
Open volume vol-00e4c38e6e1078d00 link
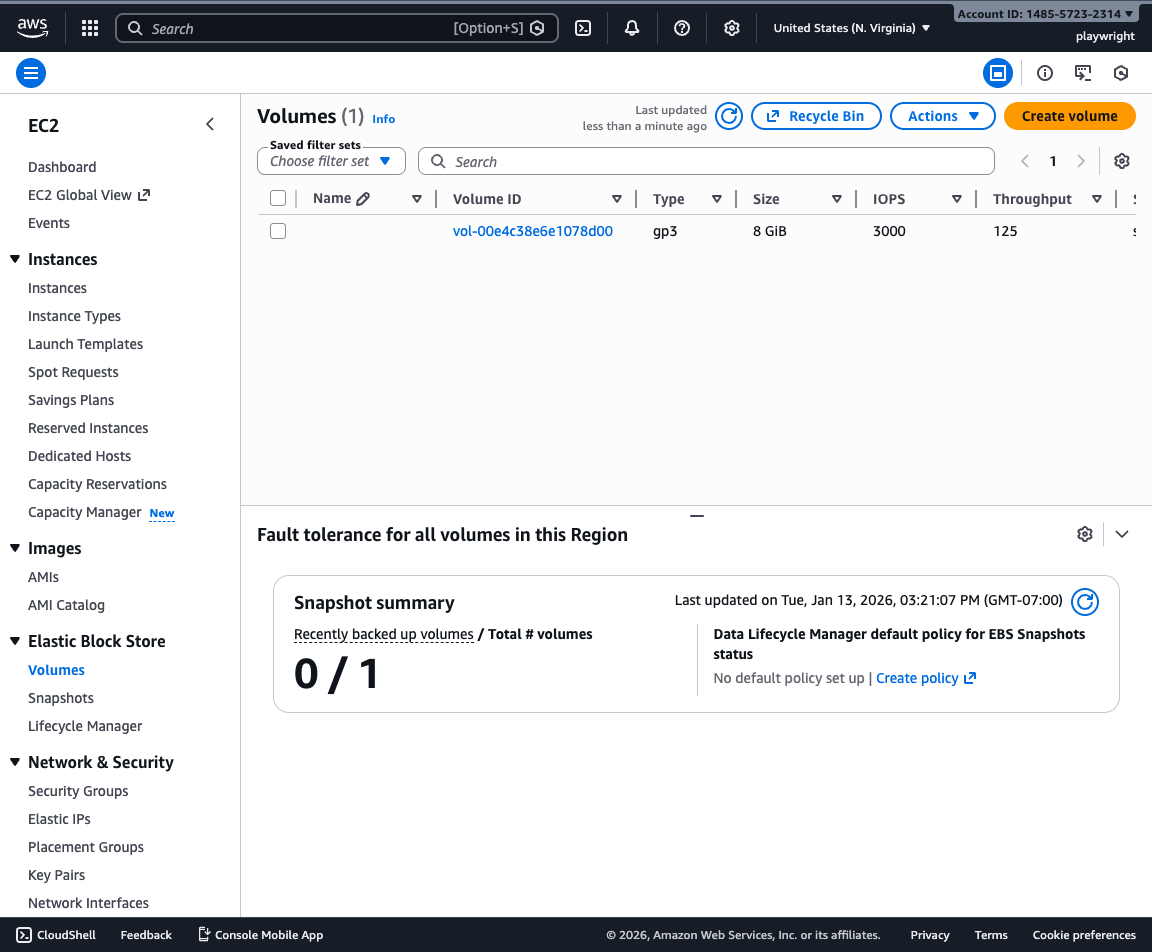(532, 231)
